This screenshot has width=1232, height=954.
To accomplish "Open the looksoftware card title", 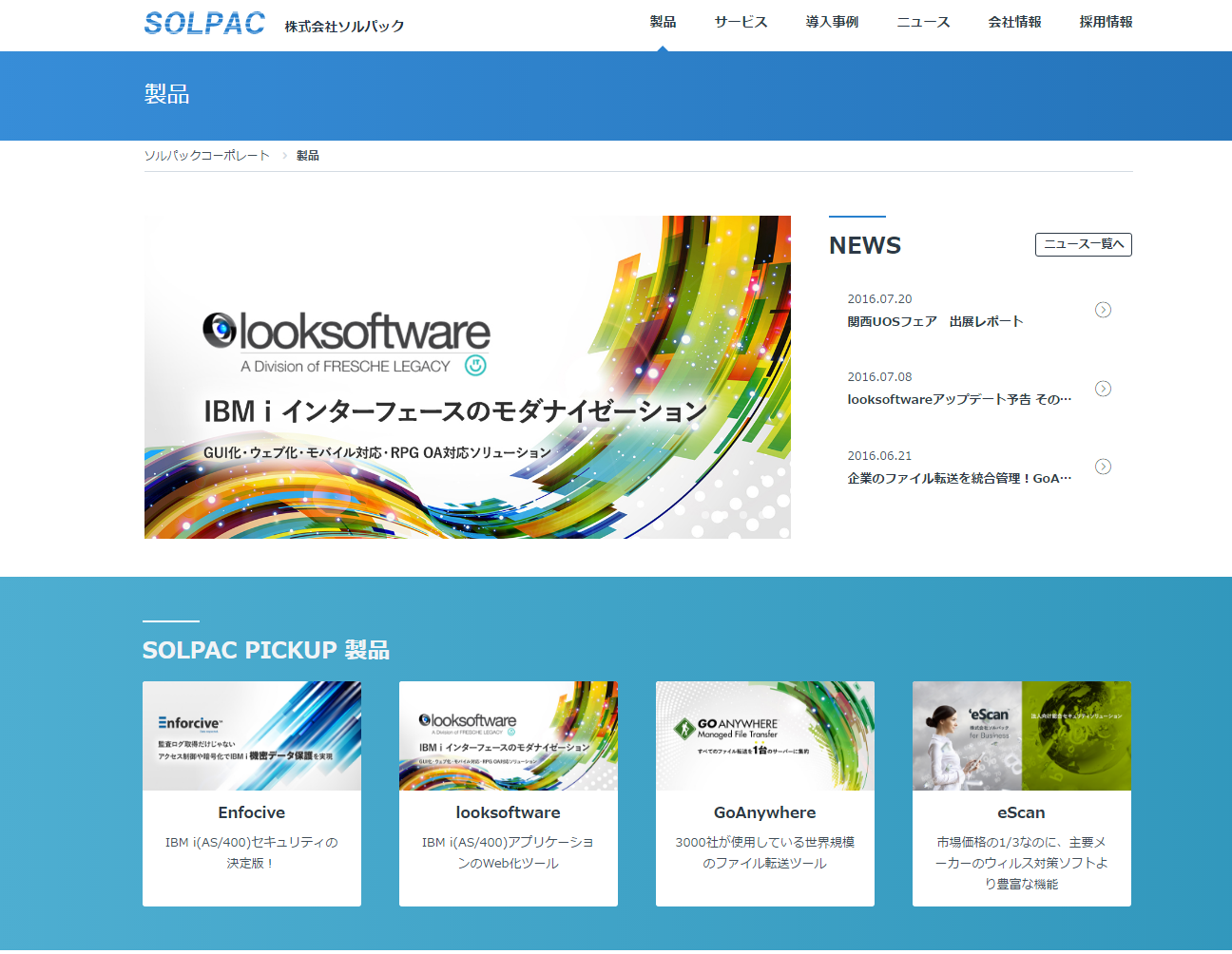I will (x=509, y=812).
